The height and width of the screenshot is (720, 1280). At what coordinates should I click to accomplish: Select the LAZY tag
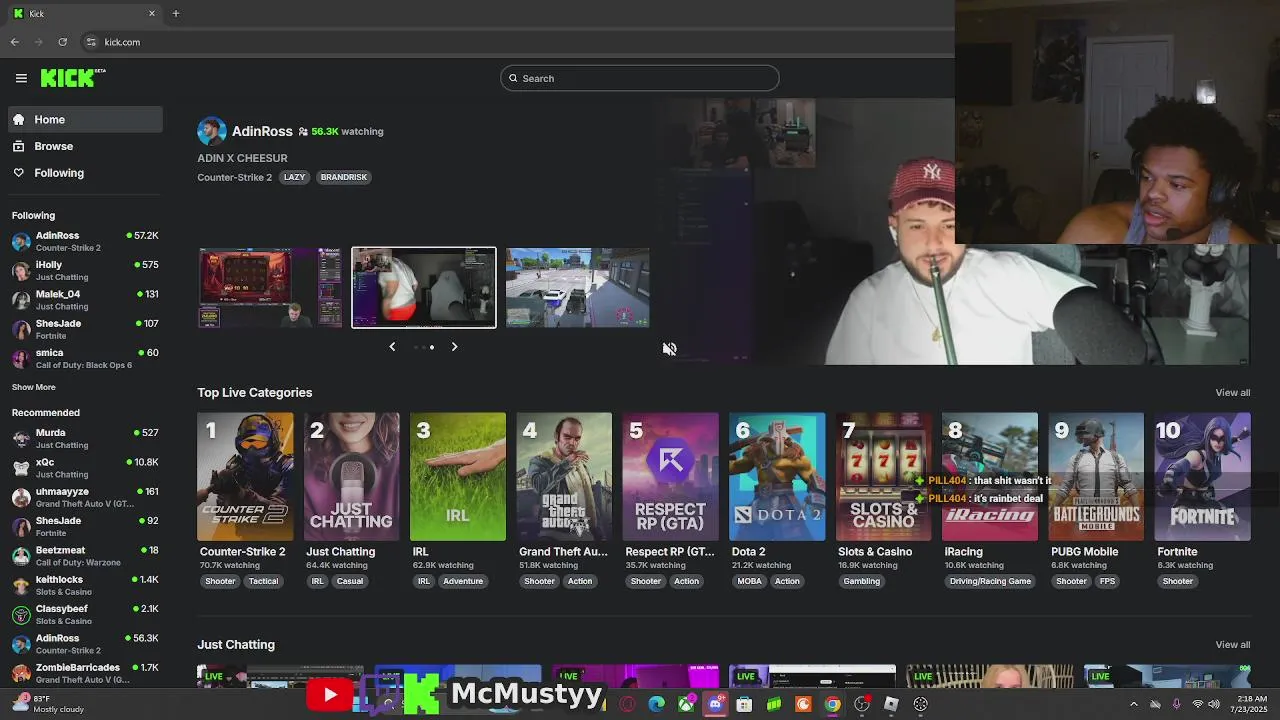pyautogui.click(x=294, y=177)
